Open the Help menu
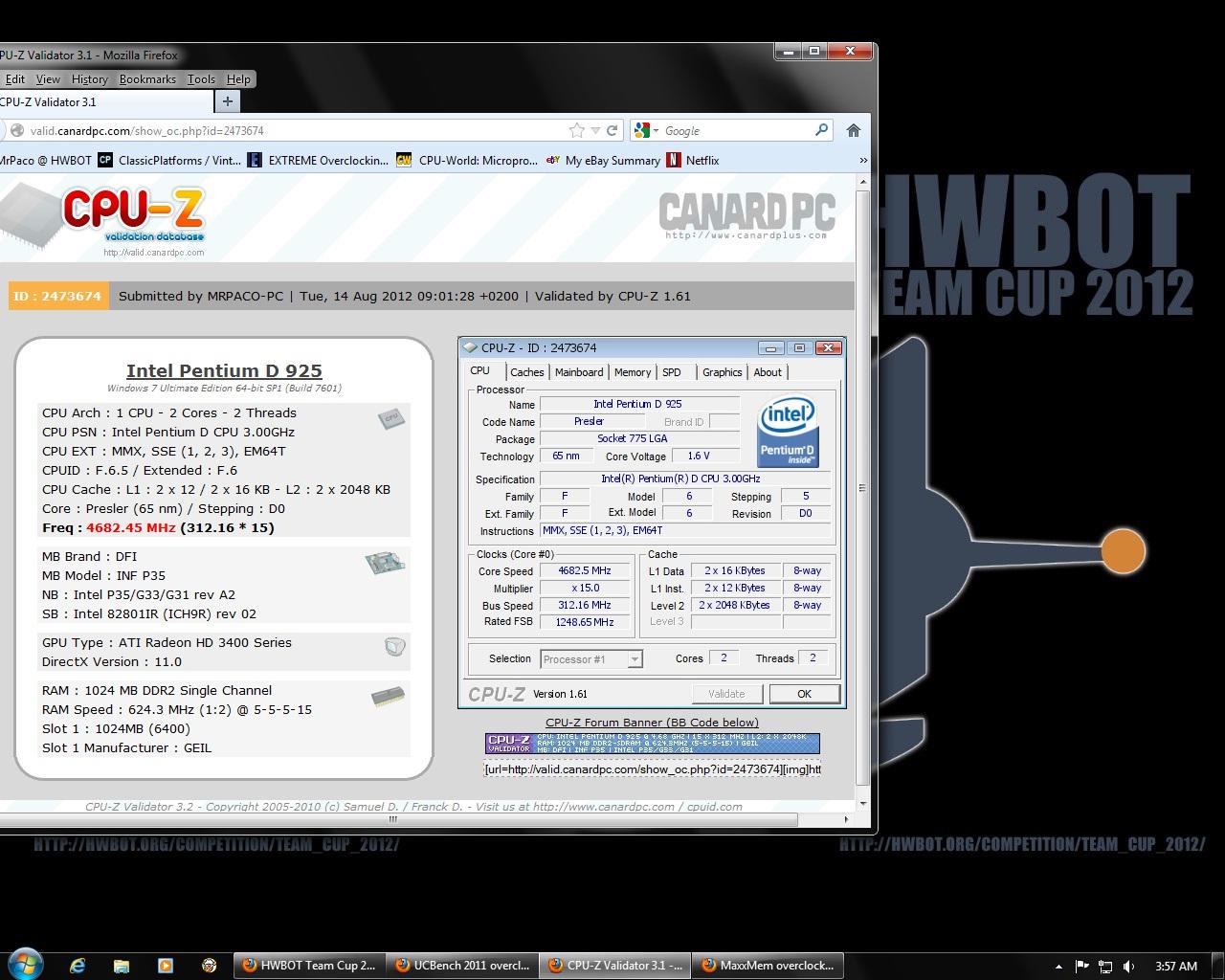The image size is (1225, 980). coord(238,79)
